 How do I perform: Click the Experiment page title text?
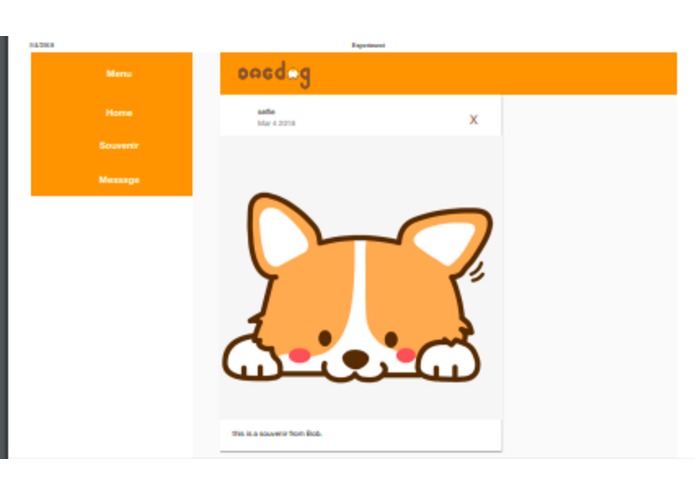(368, 45)
